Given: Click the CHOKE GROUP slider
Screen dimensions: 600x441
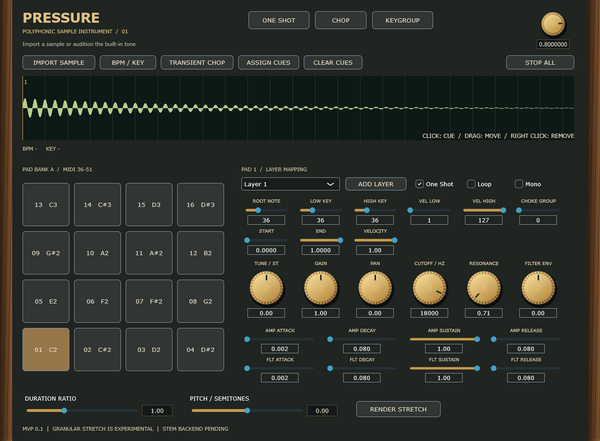Looking at the screenshot, I should point(538,210).
